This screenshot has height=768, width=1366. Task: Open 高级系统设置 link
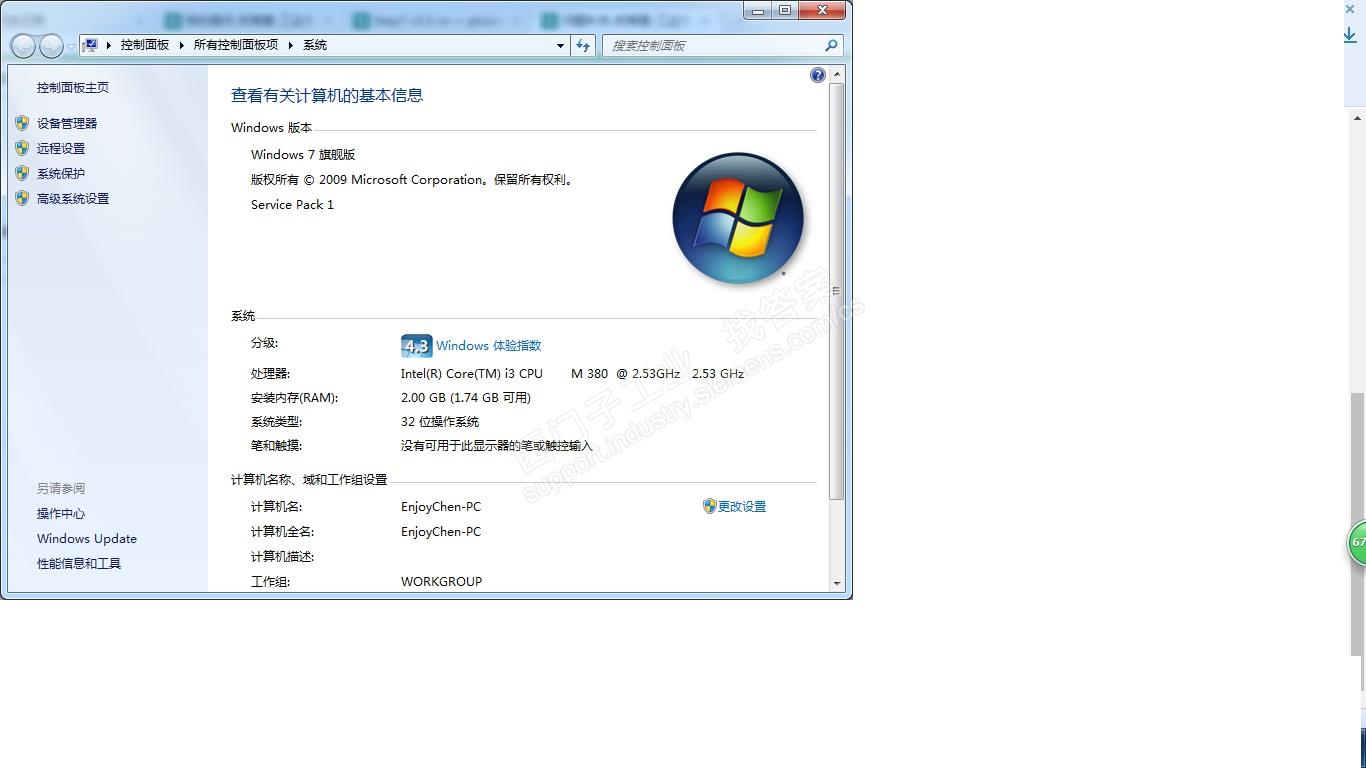point(73,199)
